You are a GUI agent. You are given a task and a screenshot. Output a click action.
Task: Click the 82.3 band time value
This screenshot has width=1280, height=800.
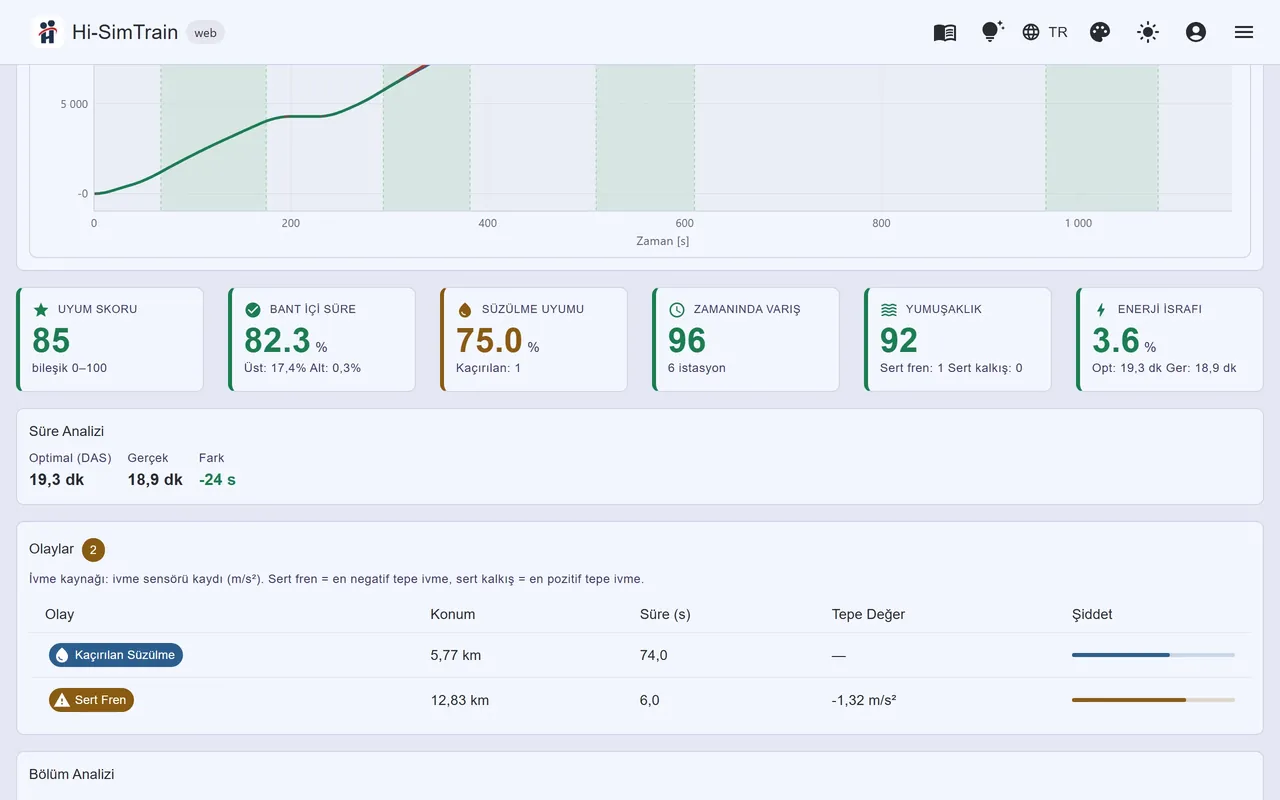click(x=277, y=341)
